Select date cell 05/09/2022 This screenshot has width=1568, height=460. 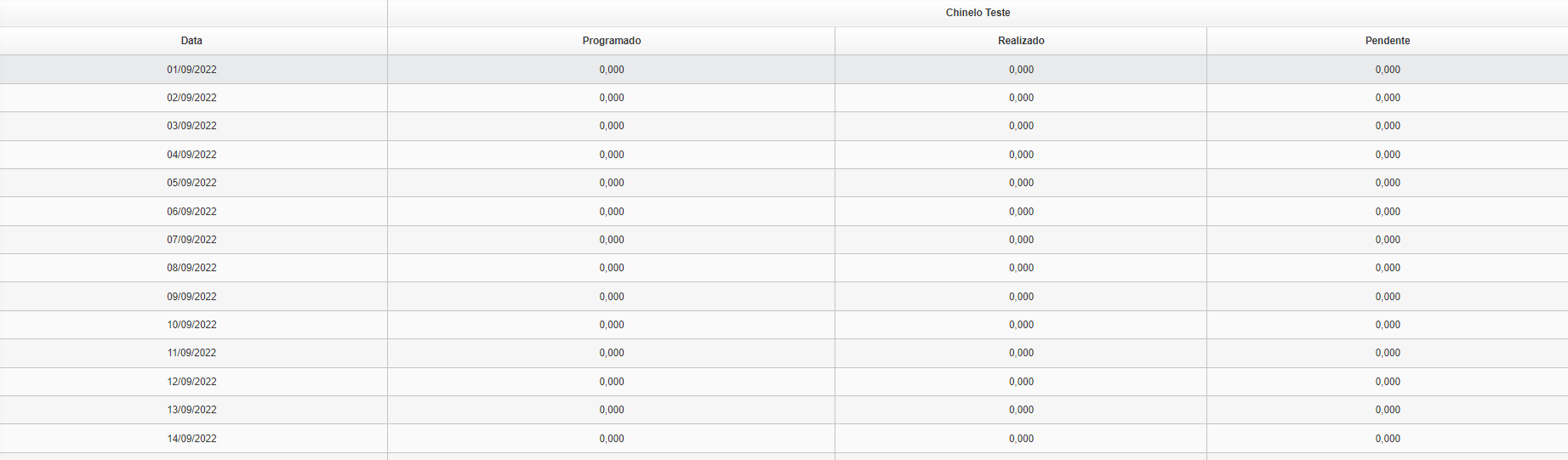pyautogui.click(x=192, y=183)
